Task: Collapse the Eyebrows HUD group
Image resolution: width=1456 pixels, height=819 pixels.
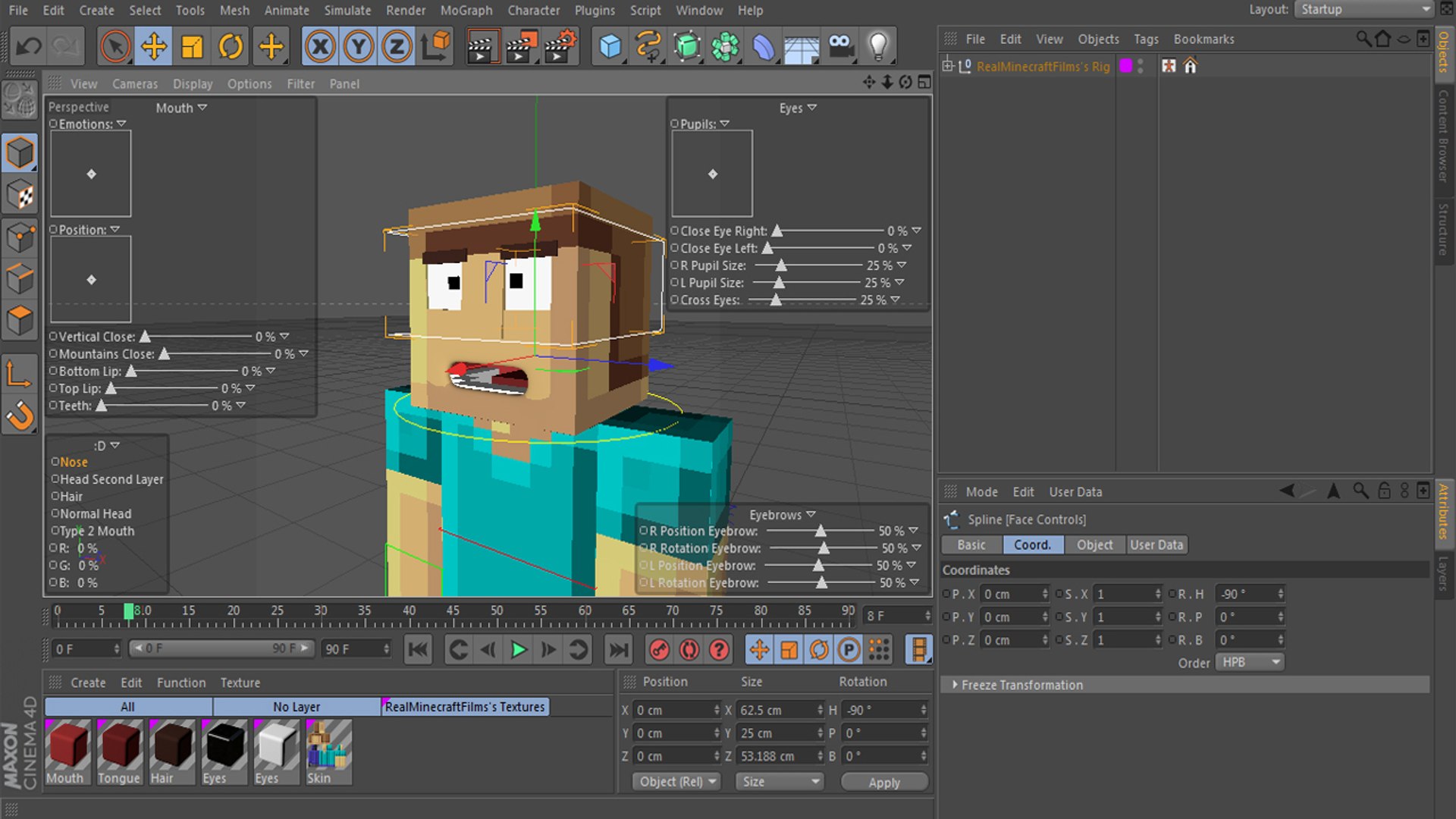Action: 811,514
